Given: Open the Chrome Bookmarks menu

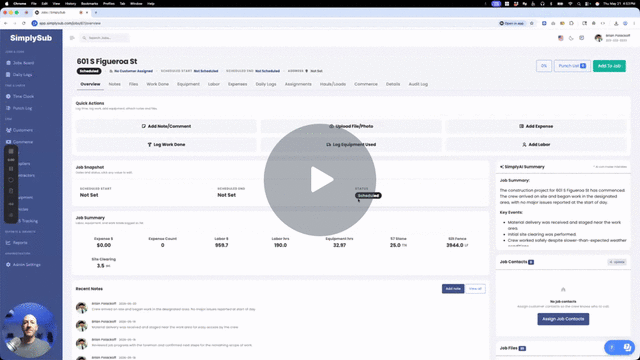Looking at the screenshot, I should 89,3.
